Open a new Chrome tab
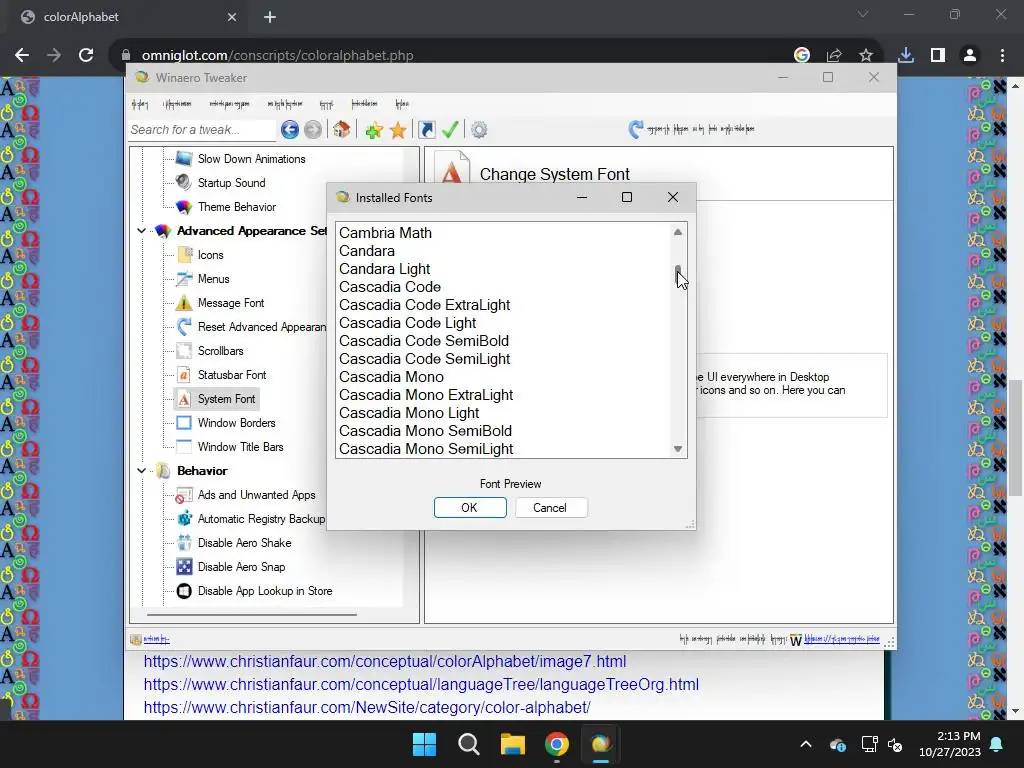The image size is (1024, 768). (270, 17)
